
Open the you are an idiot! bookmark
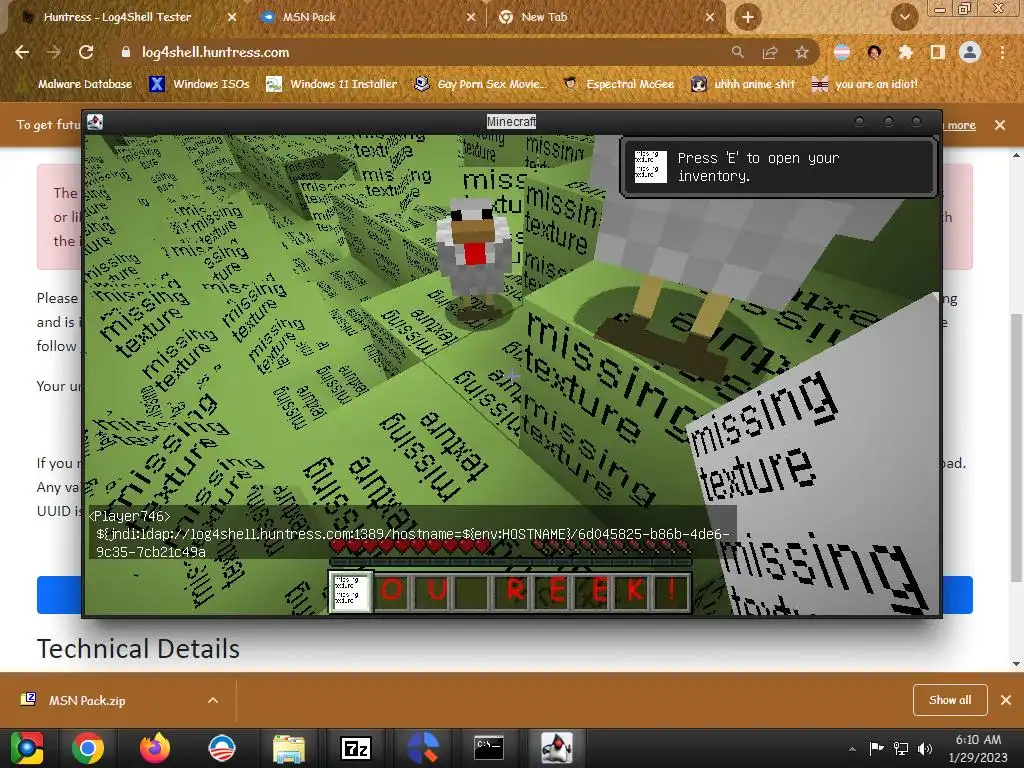[x=865, y=84]
